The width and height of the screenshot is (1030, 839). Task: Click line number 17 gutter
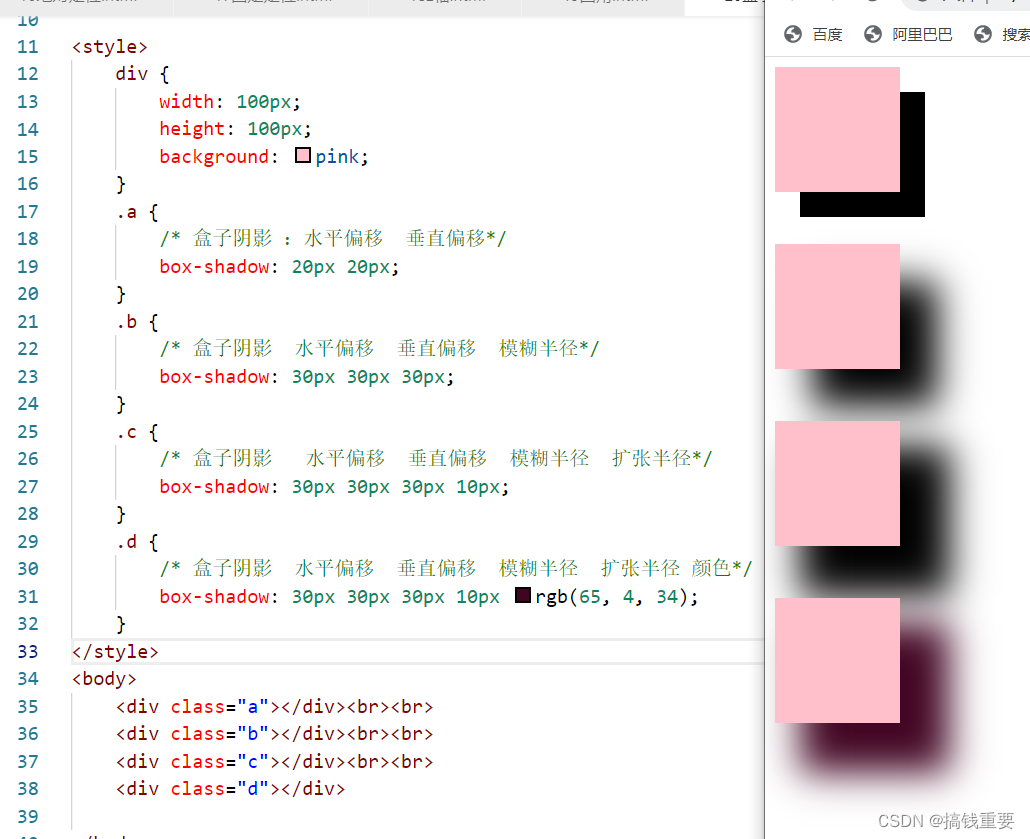point(28,212)
